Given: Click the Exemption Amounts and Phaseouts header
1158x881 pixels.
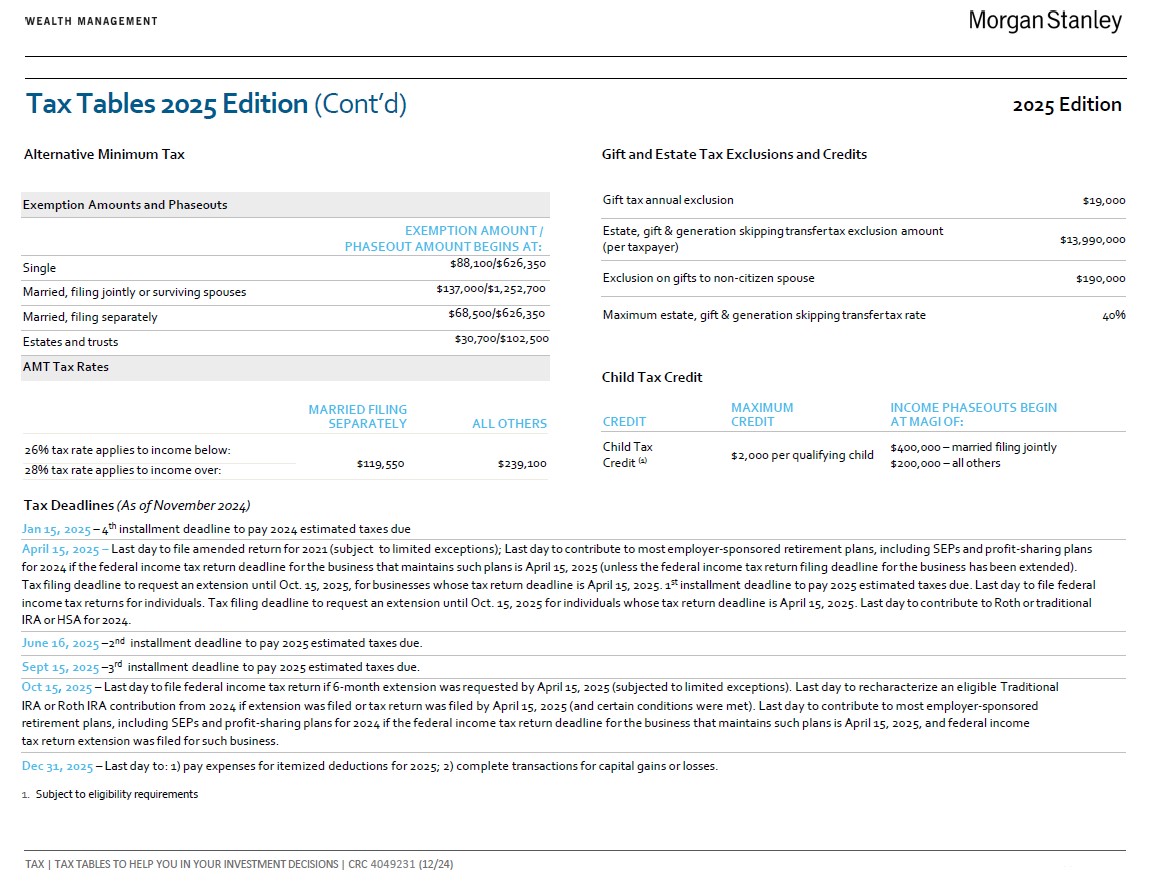Looking at the screenshot, I should coord(125,205).
